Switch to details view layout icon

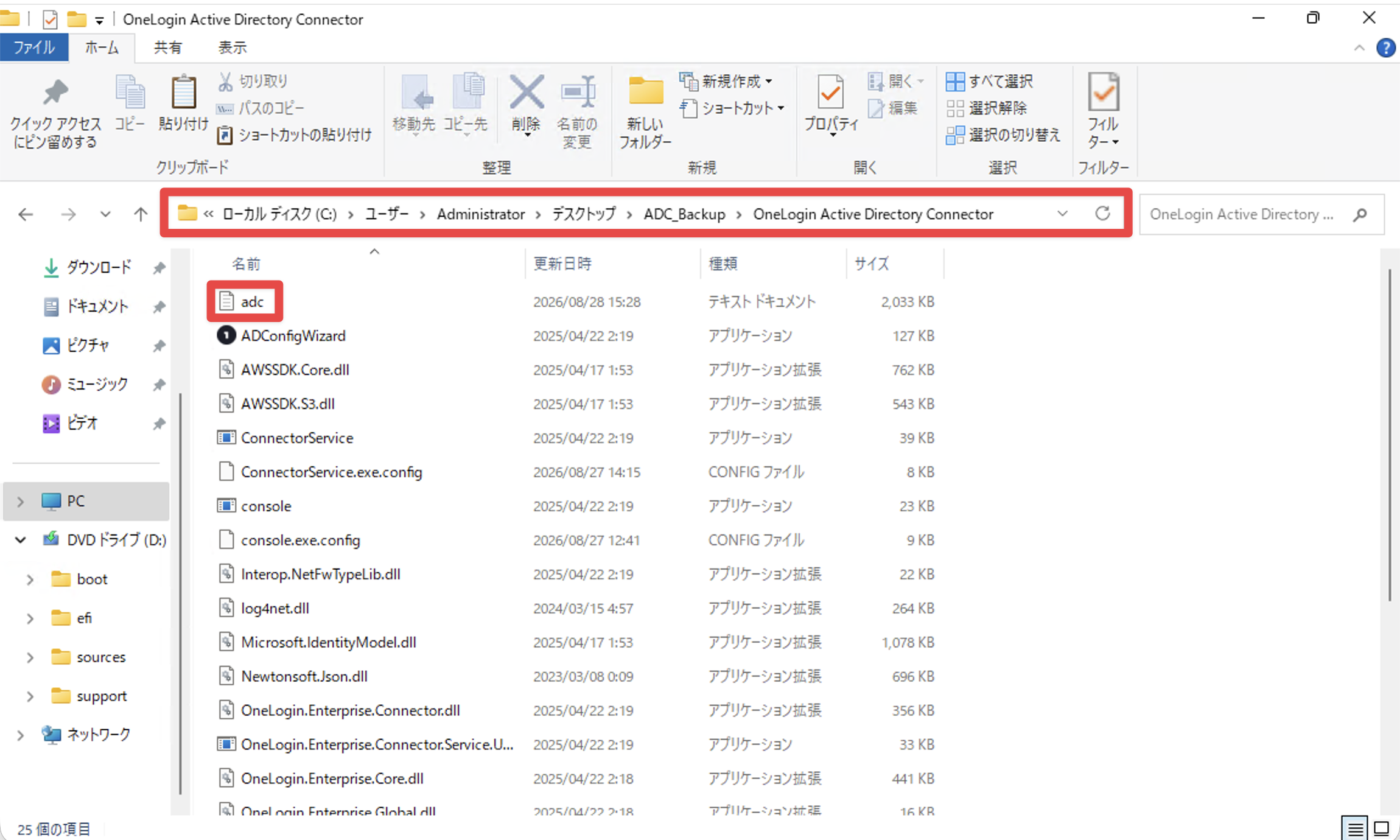(x=1355, y=828)
